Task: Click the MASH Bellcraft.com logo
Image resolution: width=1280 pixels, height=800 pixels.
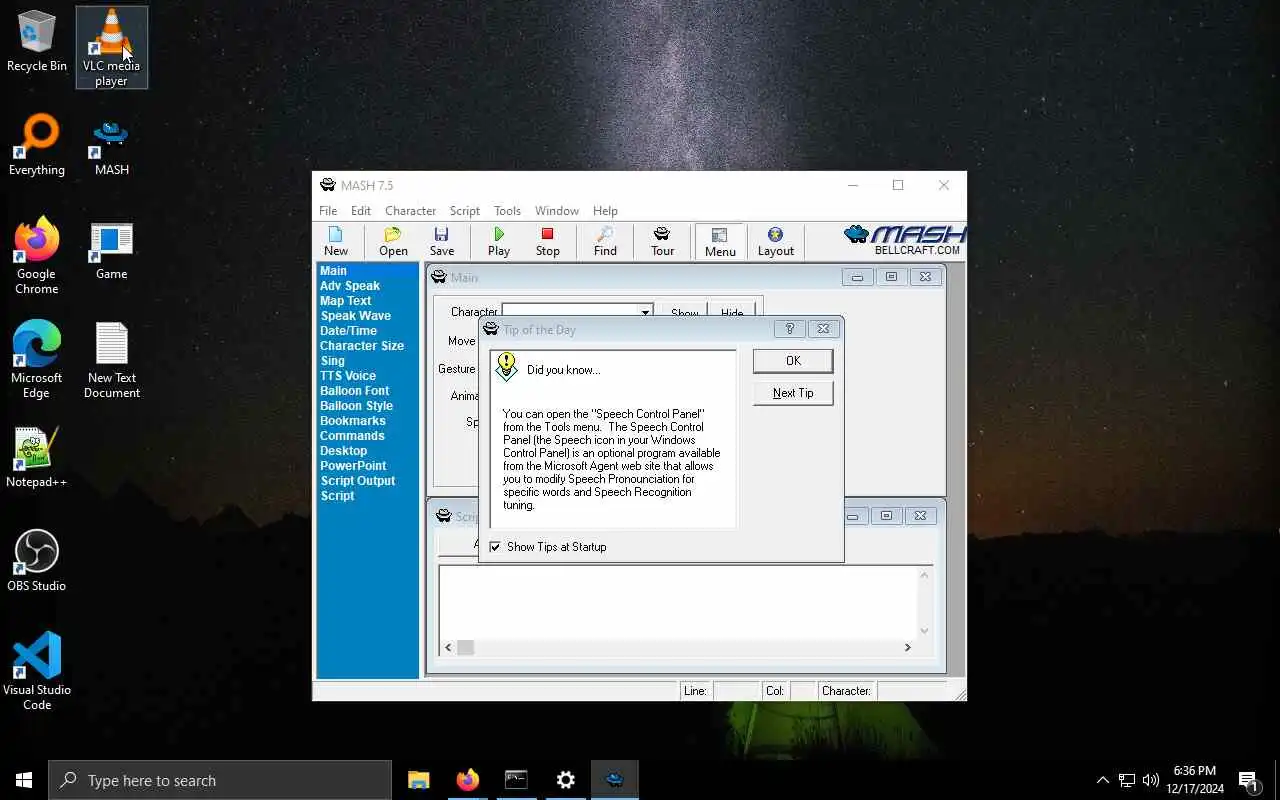Action: [904, 240]
